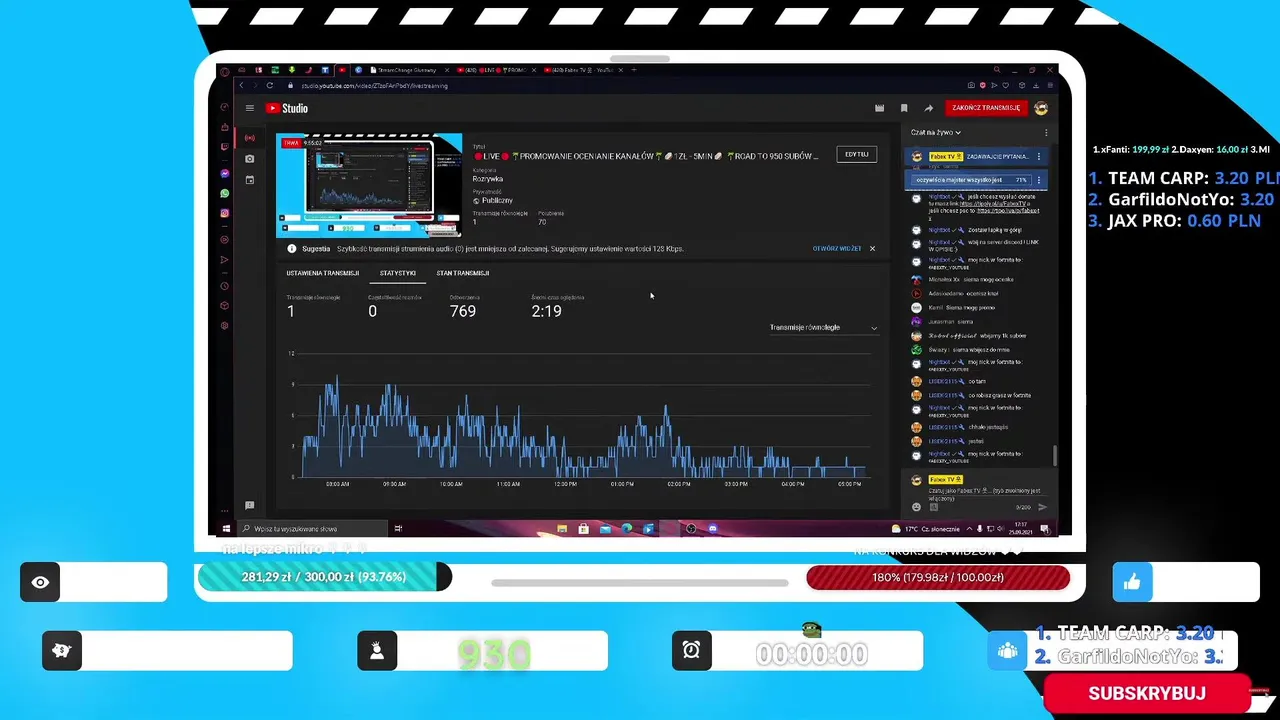Select the Stream live icon in Studio sidebar
This screenshot has width=1280, height=720.
pos(250,138)
